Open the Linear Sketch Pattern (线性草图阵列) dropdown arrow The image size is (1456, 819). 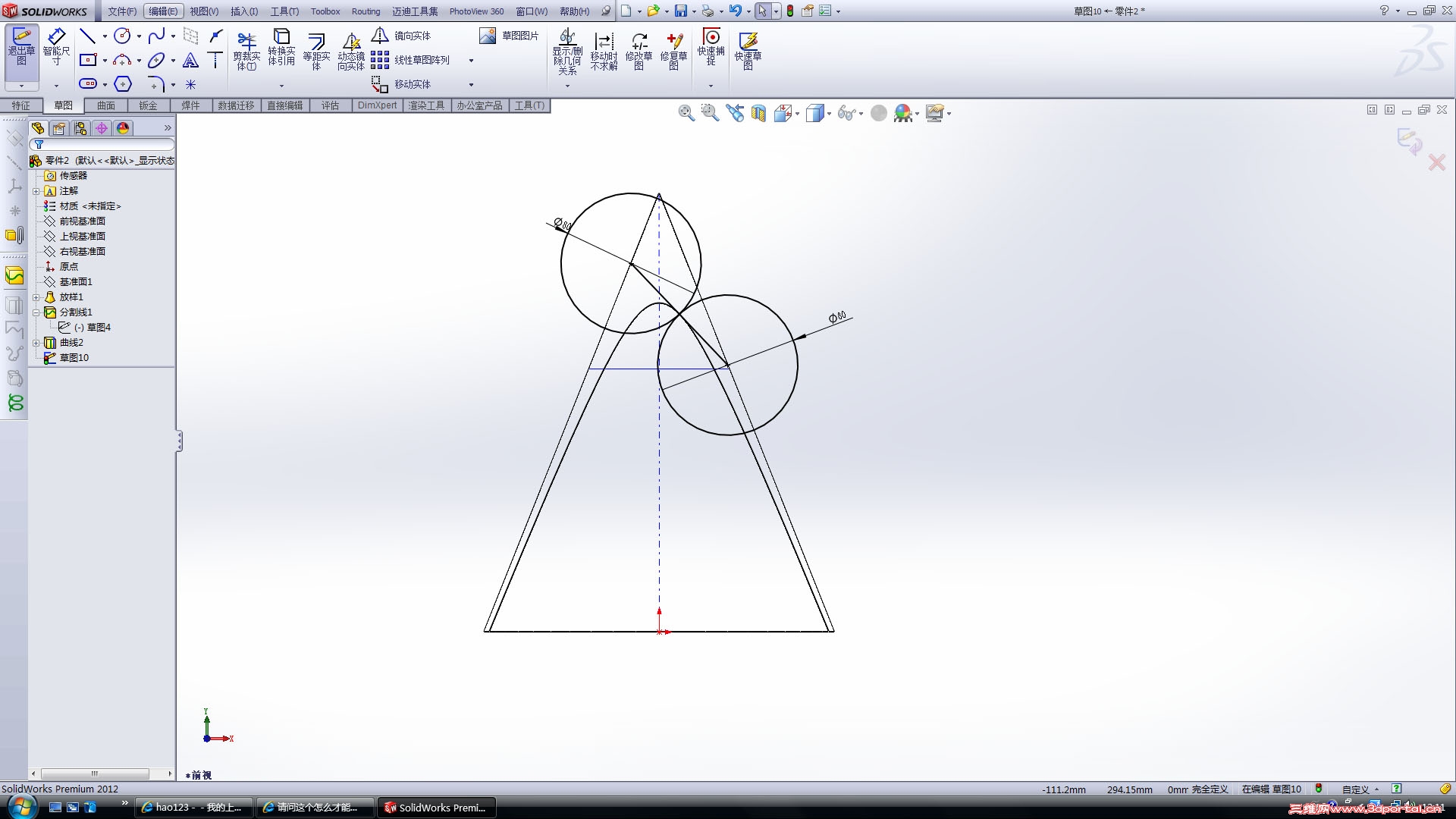pos(471,60)
